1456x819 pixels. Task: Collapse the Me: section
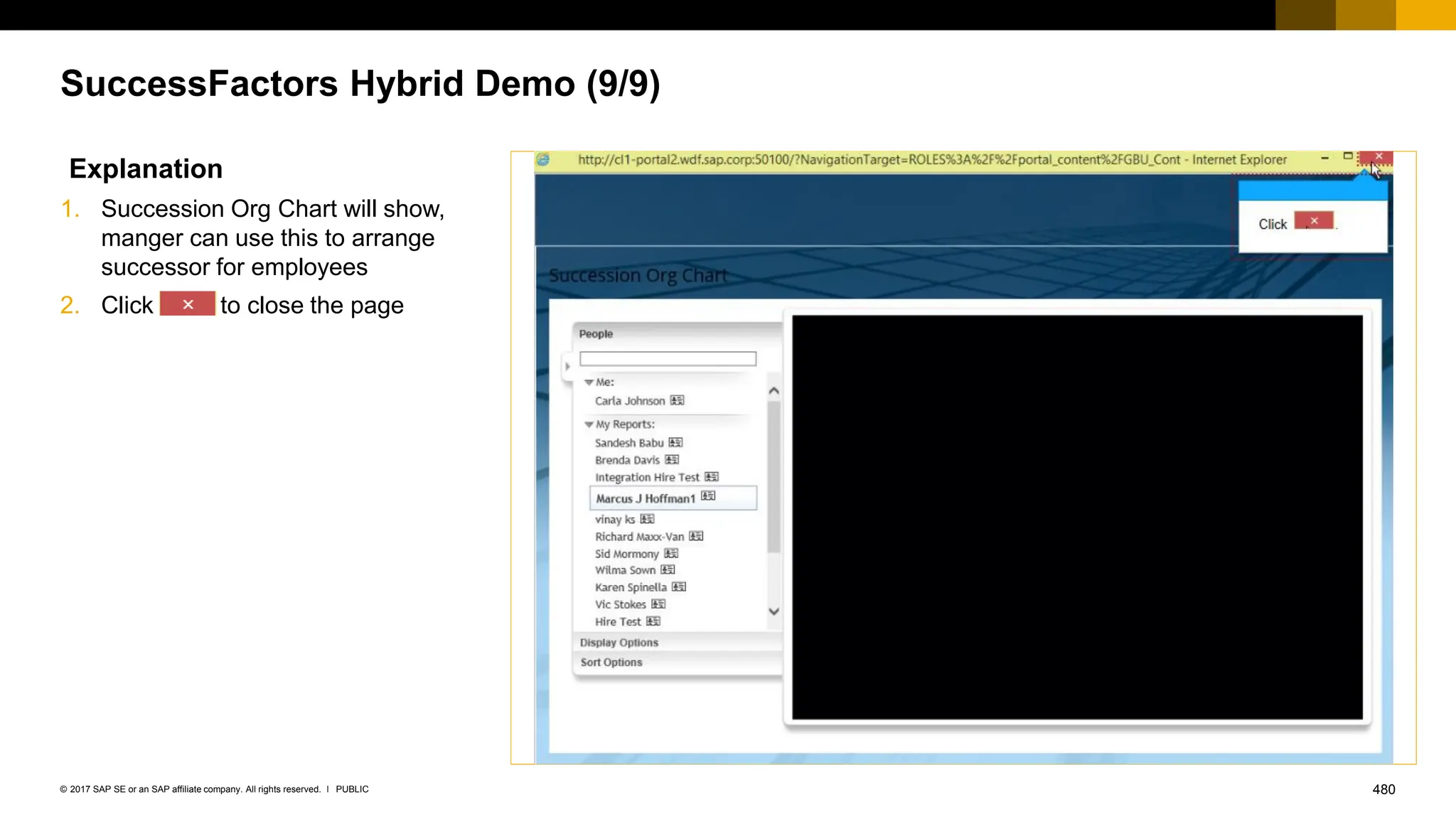[589, 382]
